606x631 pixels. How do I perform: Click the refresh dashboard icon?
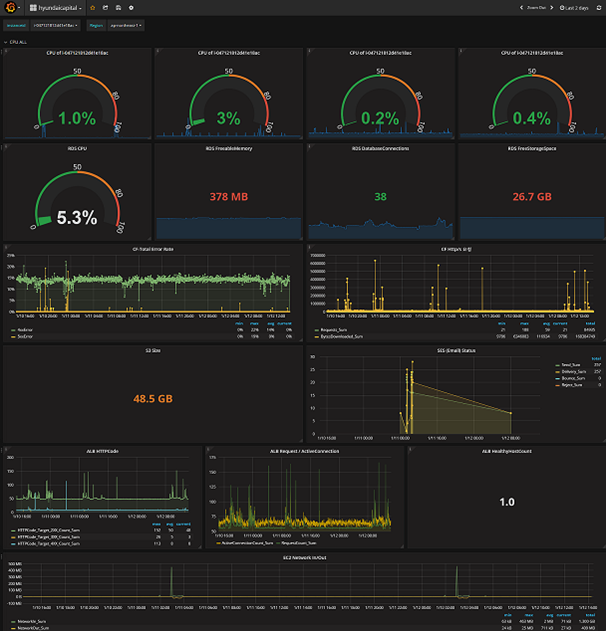[x=599, y=8]
